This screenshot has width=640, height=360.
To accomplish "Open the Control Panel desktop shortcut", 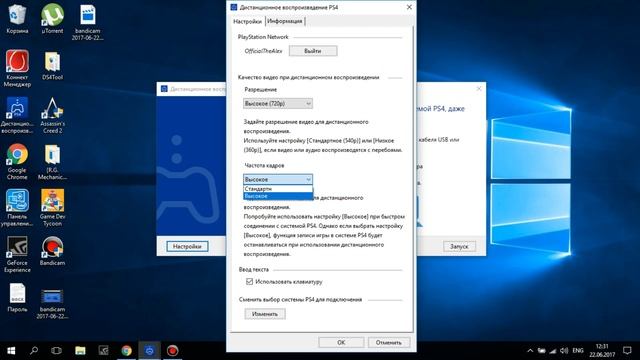I will tap(17, 208).
